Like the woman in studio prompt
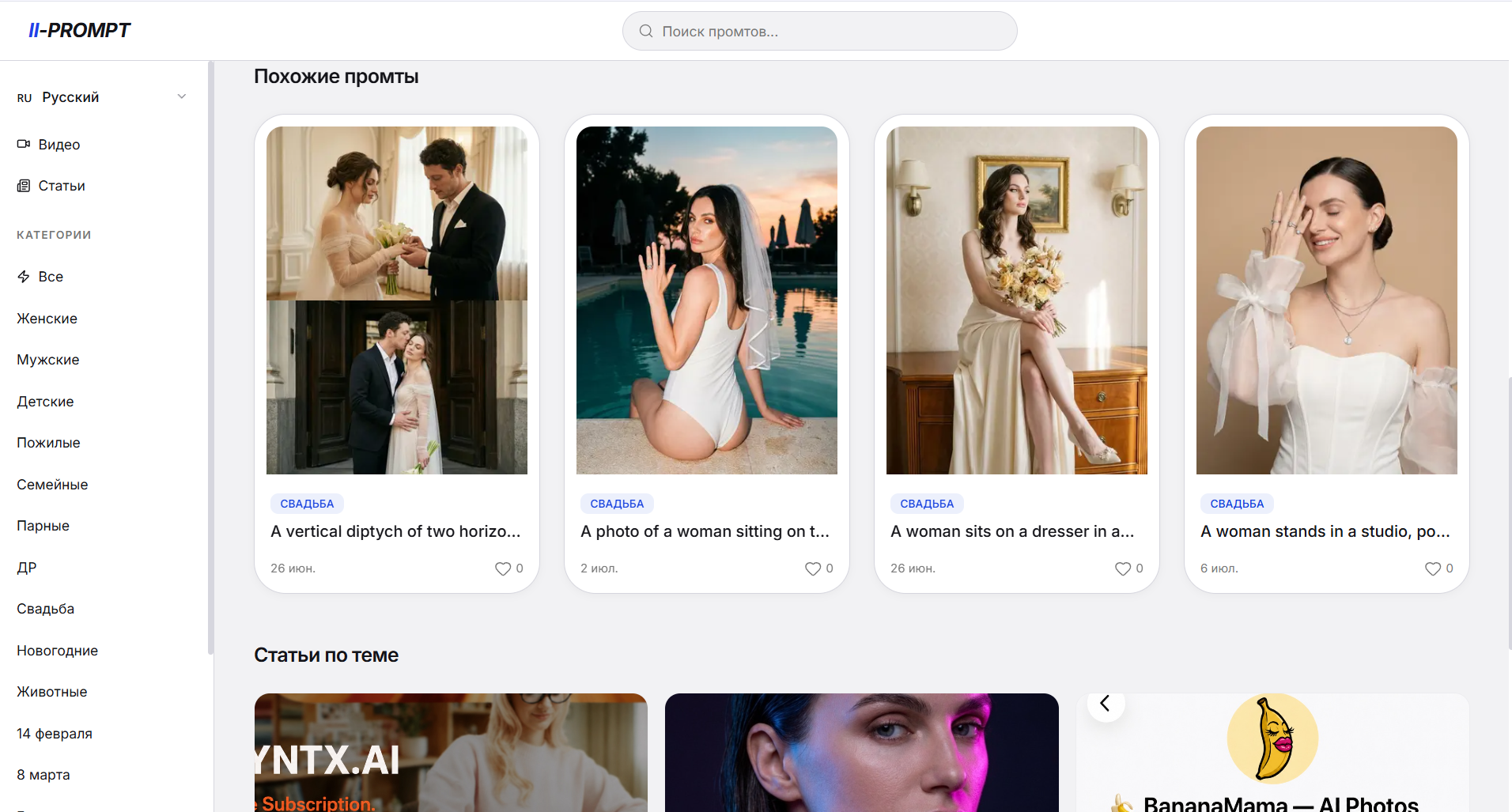1512x812 pixels. [1433, 568]
